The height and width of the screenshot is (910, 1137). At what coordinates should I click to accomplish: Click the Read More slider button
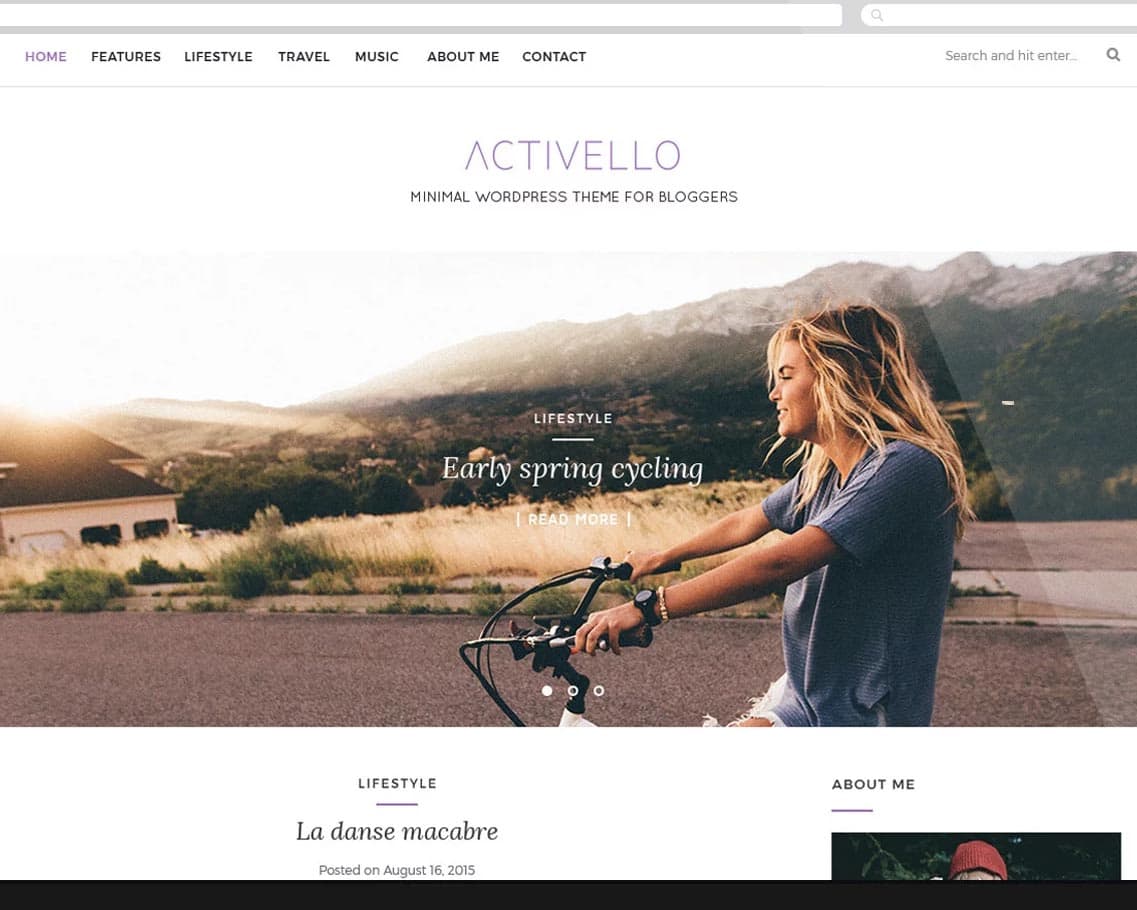coord(573,519)
